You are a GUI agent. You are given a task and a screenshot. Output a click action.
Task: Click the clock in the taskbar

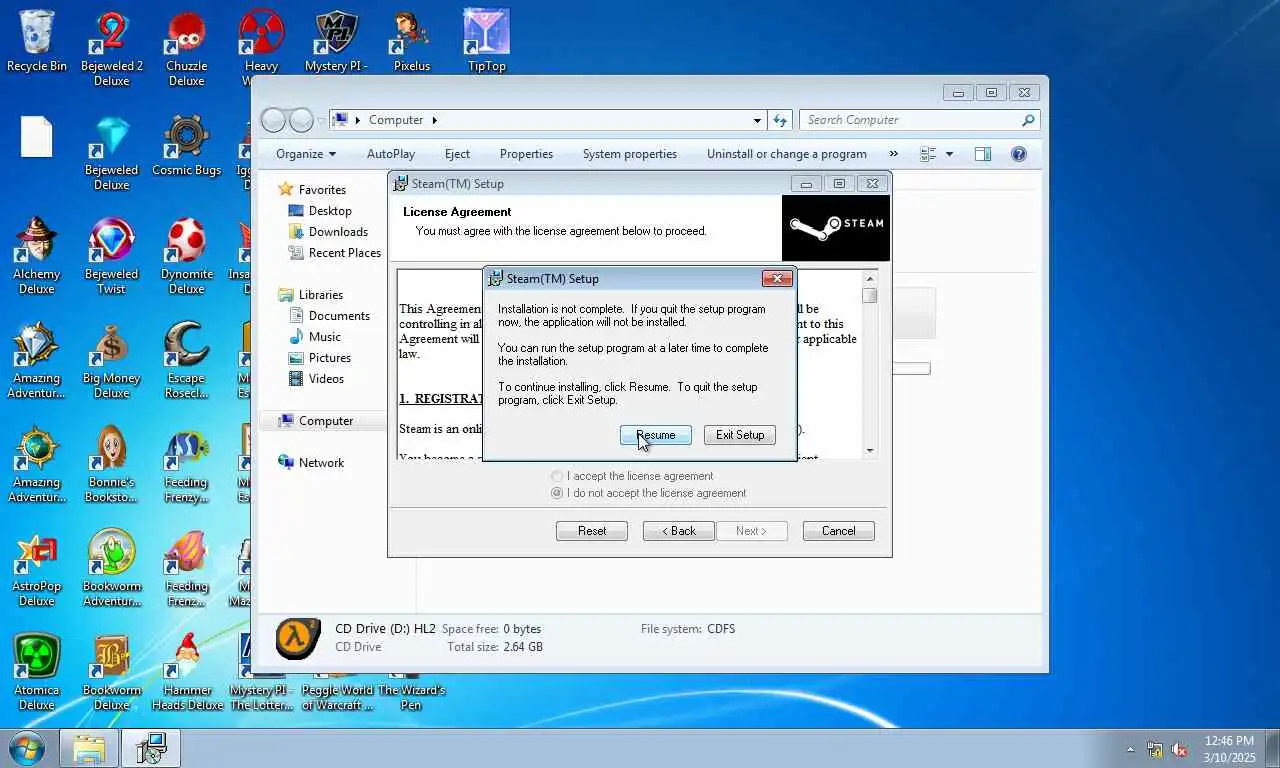1229,749
